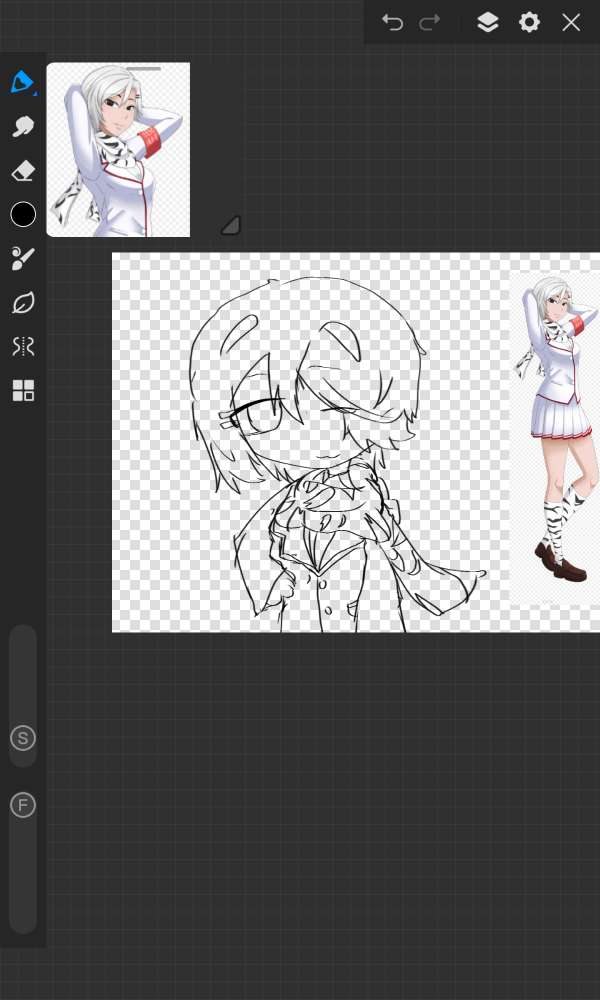Tap the floating reference image thumbnail
This screenshot has height=1000, width=600.
coord(118,152)
